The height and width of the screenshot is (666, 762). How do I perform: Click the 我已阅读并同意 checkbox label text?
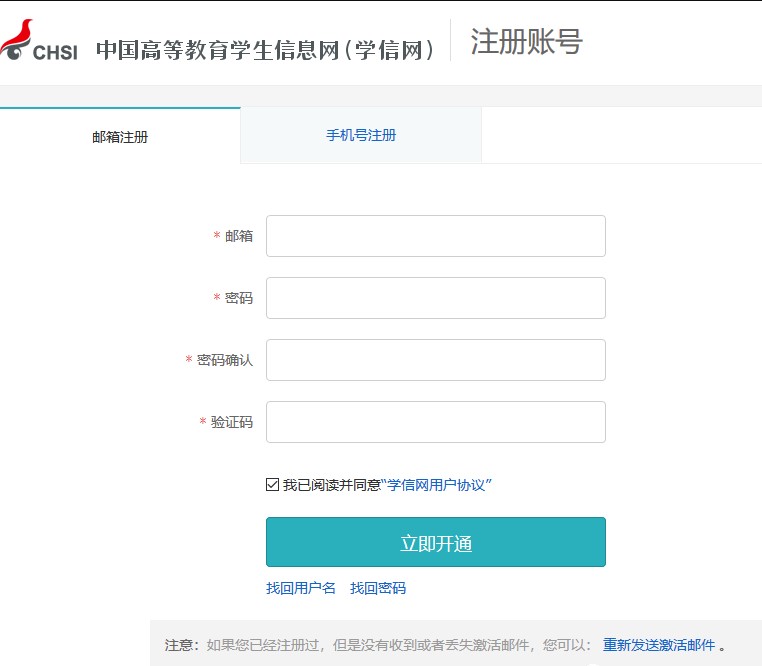point(332,485)
